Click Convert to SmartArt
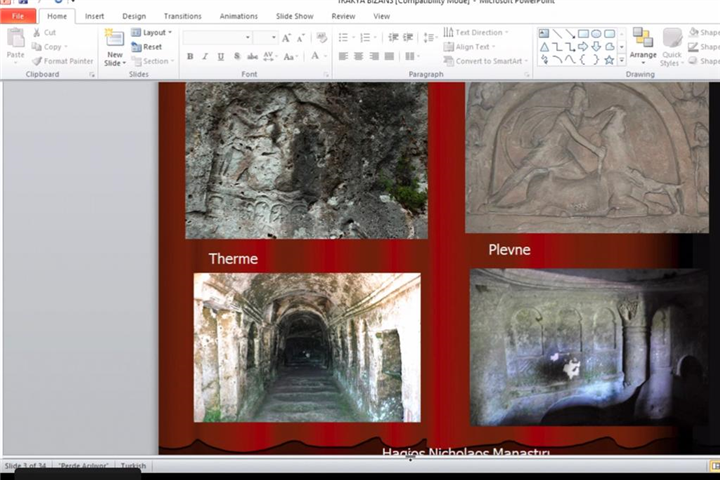The height and width of the screenshot is (480, 720). coord(486,61)
